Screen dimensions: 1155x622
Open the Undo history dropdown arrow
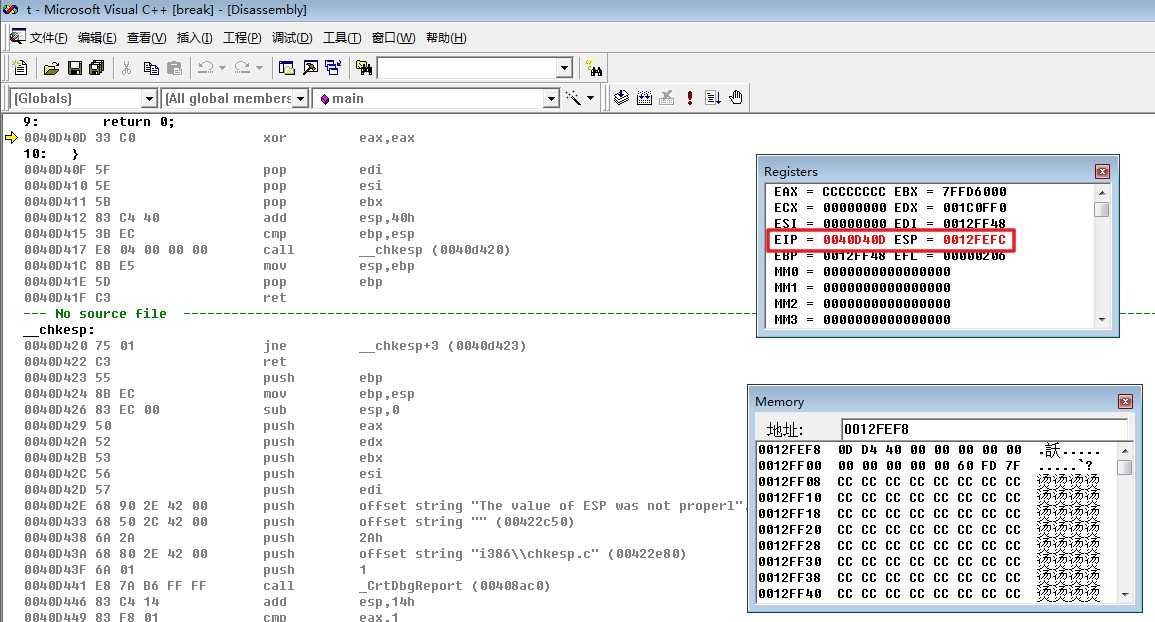222,69
